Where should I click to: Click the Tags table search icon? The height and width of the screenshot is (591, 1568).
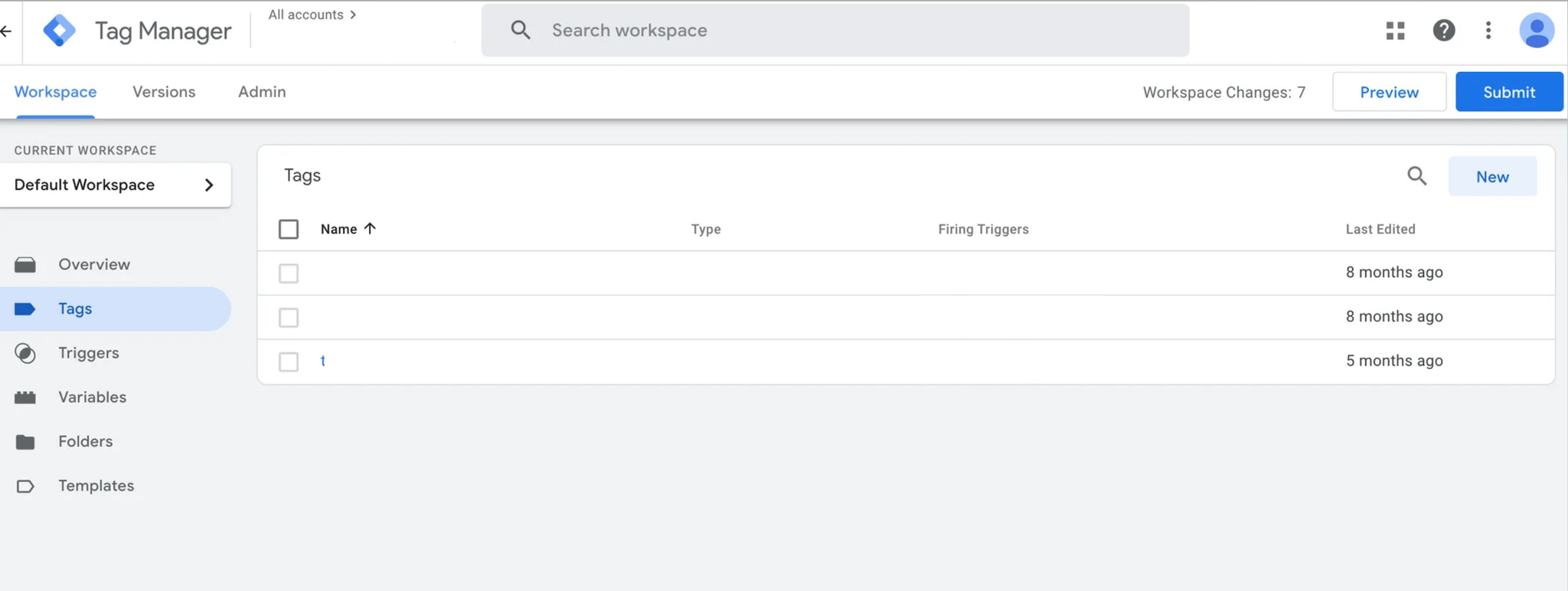point(1417,176)
